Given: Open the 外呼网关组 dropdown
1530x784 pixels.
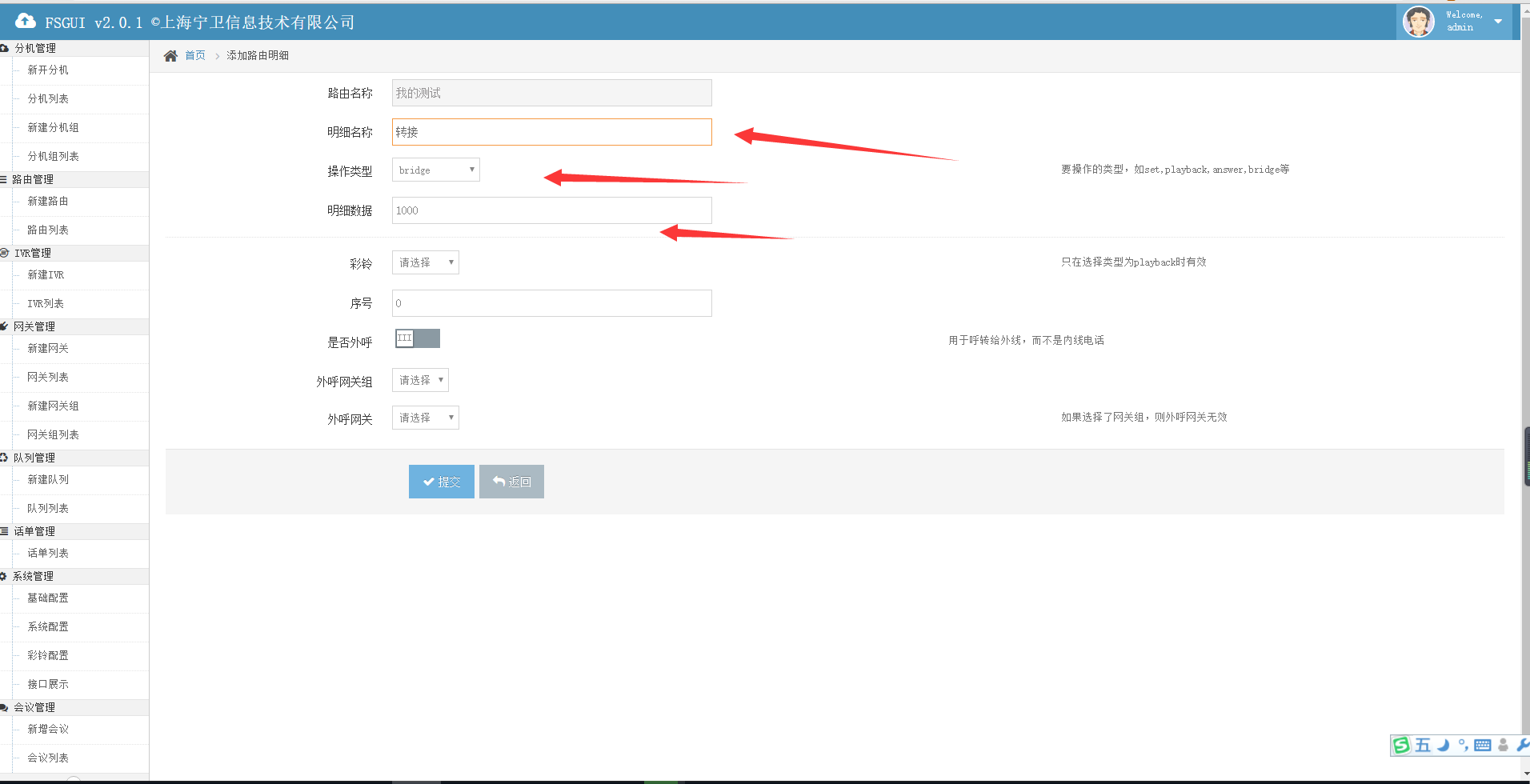Looking at the screenshot, I should (420, 380).
